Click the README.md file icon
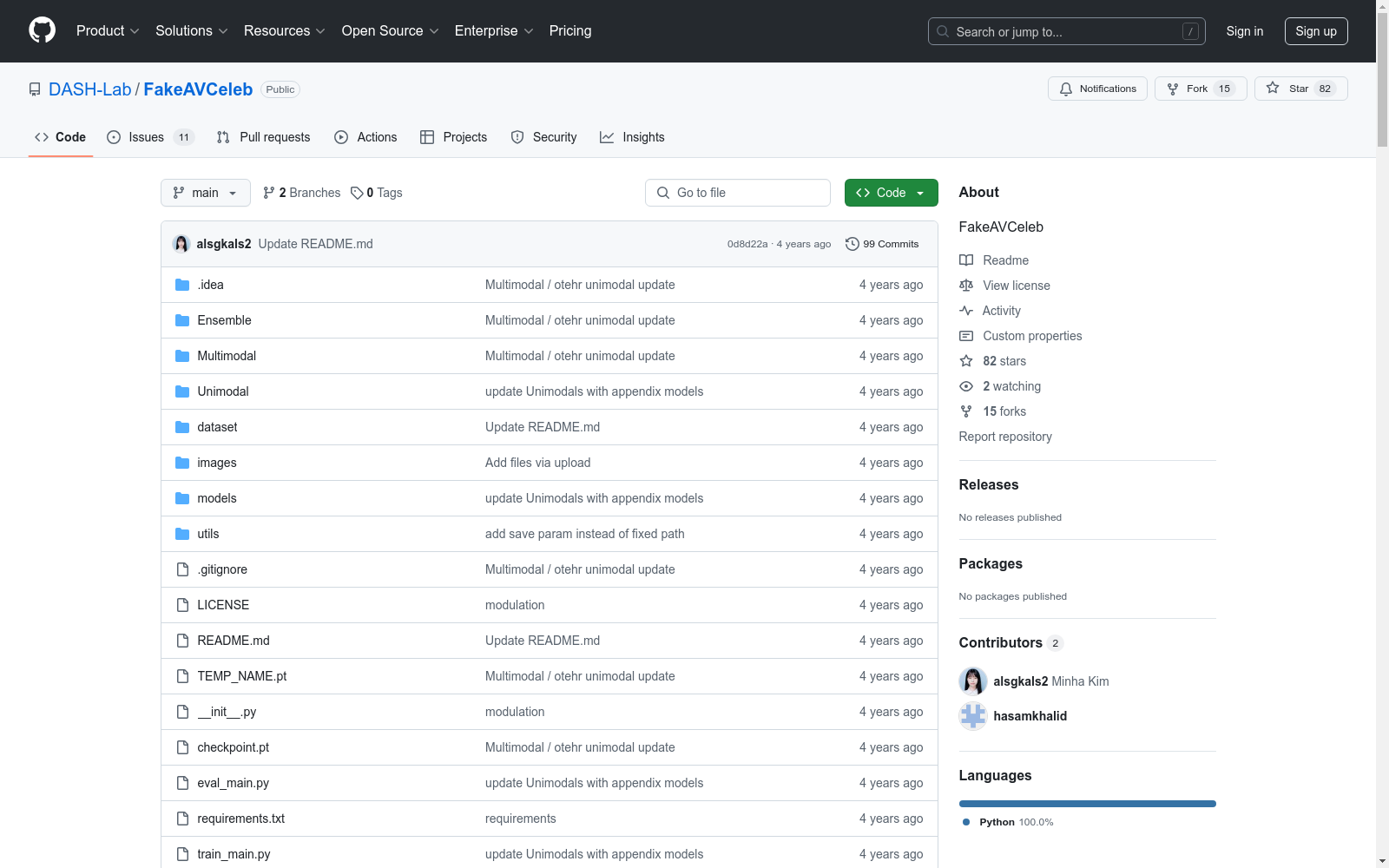The height and width of the screenshot is (868, 1389). click(182, 641)
